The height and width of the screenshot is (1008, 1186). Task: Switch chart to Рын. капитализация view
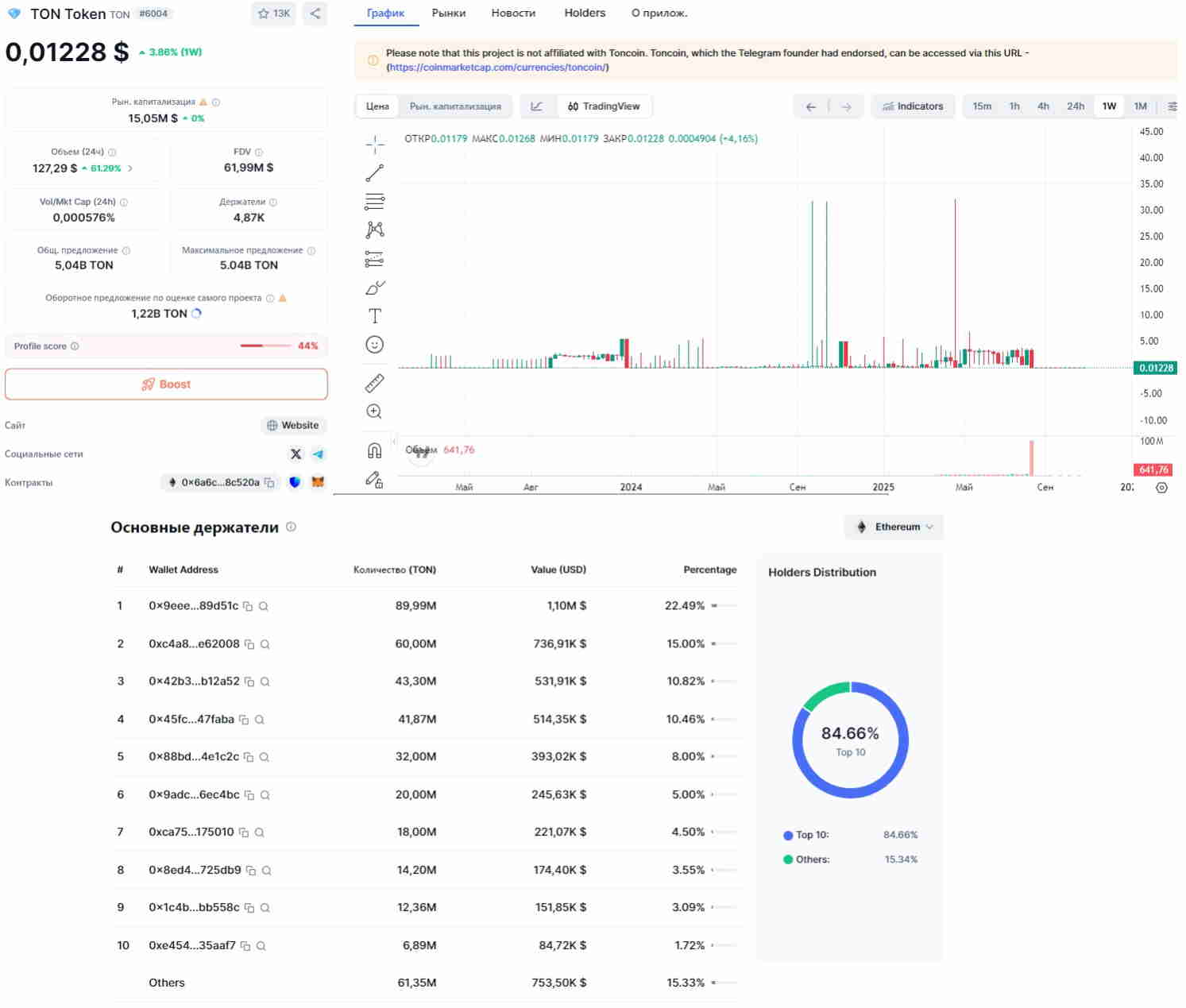pyautogui.click(x=455, y=106)
